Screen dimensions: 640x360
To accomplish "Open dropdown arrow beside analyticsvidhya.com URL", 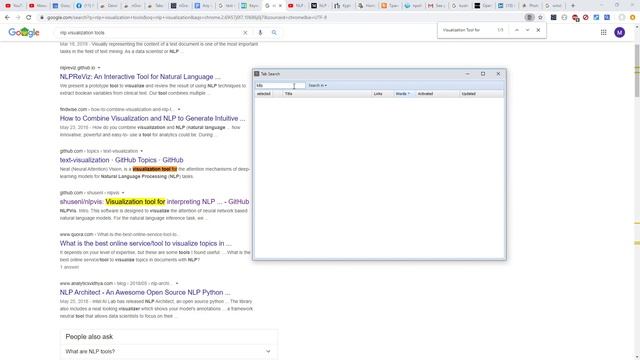I will point(177,283).
